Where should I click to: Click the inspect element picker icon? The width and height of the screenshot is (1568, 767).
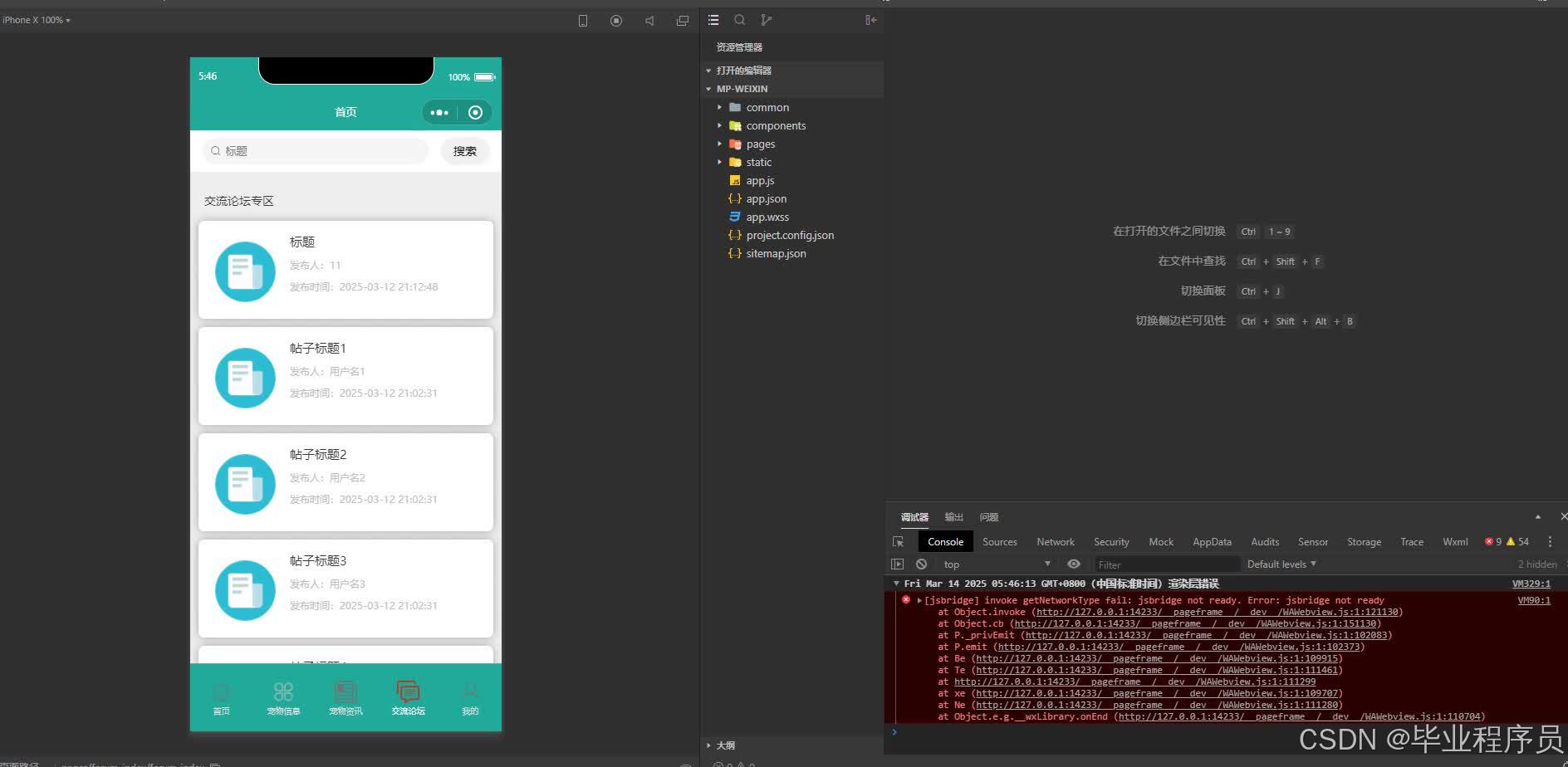pyautogui.click(x=898, y=541)
